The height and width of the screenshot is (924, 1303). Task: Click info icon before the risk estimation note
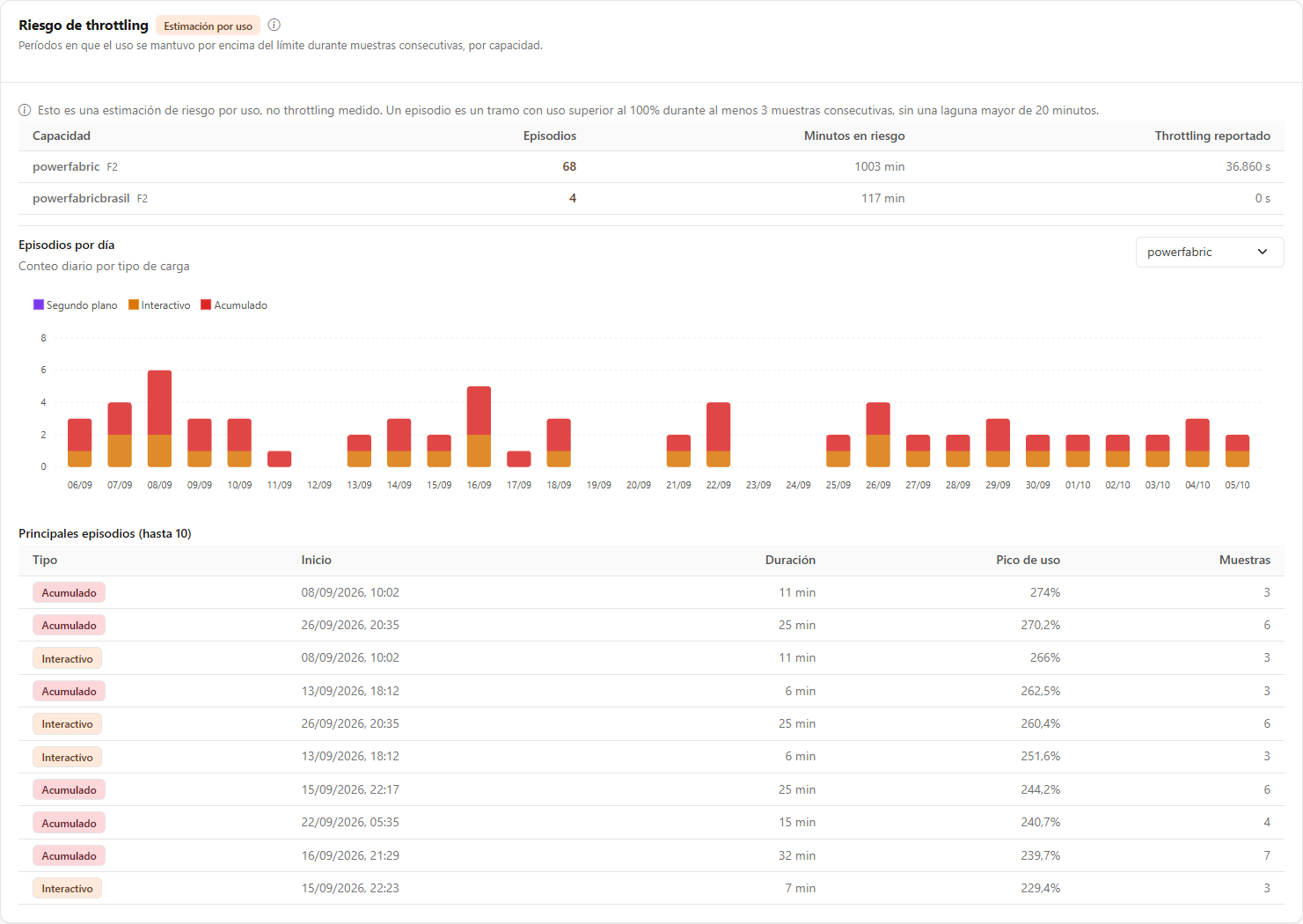[x=25, y=110]
